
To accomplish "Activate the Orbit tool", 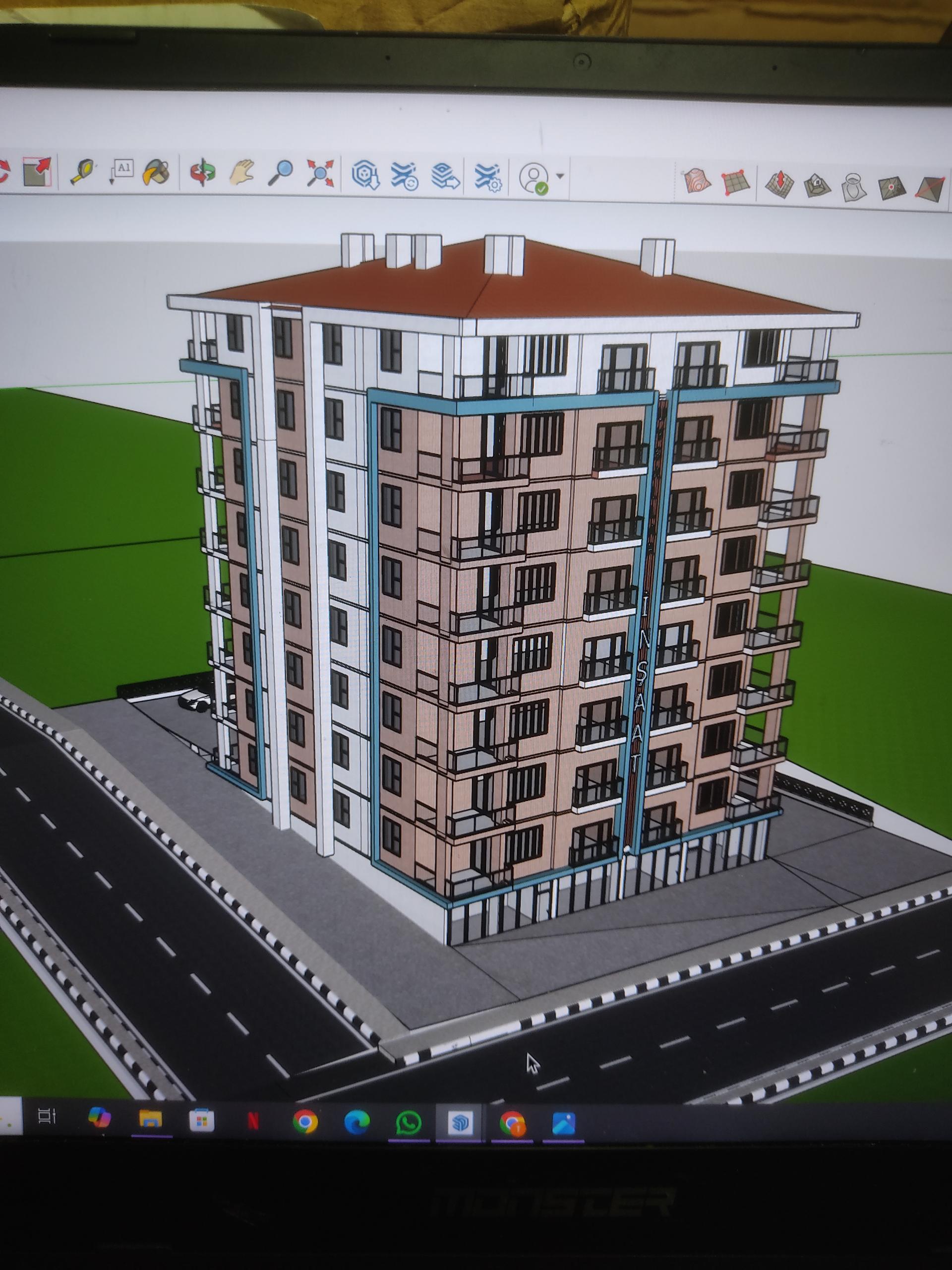I will [203, 173].
